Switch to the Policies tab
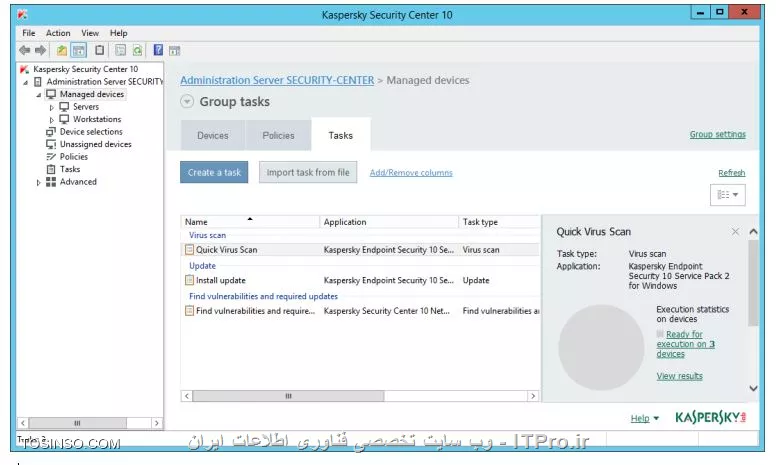776x465 pixels. (x=278, y=135)
